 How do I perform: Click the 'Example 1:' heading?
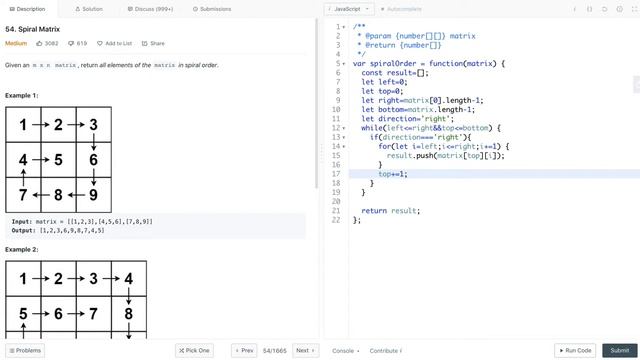(x=21, y=96)
